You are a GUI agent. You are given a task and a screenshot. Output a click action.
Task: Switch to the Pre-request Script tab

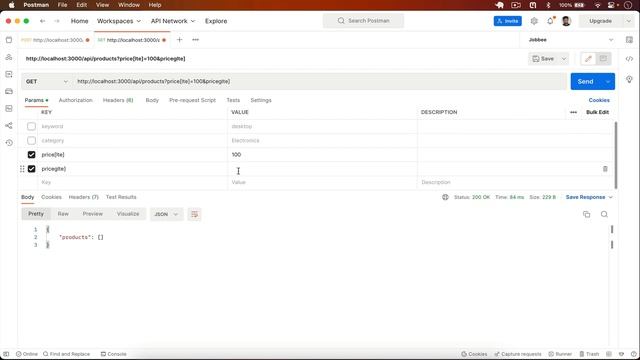click(192, 100)
